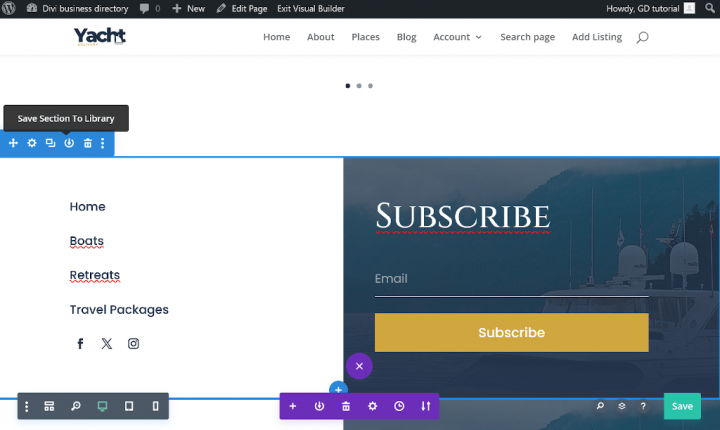Duplicate the section using the clone icon
Image resolution: width=720 pixels, height=430 pixels.
click(x=50, y=143)
